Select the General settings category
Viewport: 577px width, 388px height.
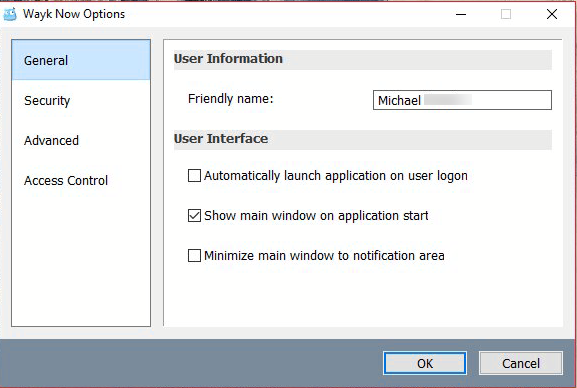[81, 60]
